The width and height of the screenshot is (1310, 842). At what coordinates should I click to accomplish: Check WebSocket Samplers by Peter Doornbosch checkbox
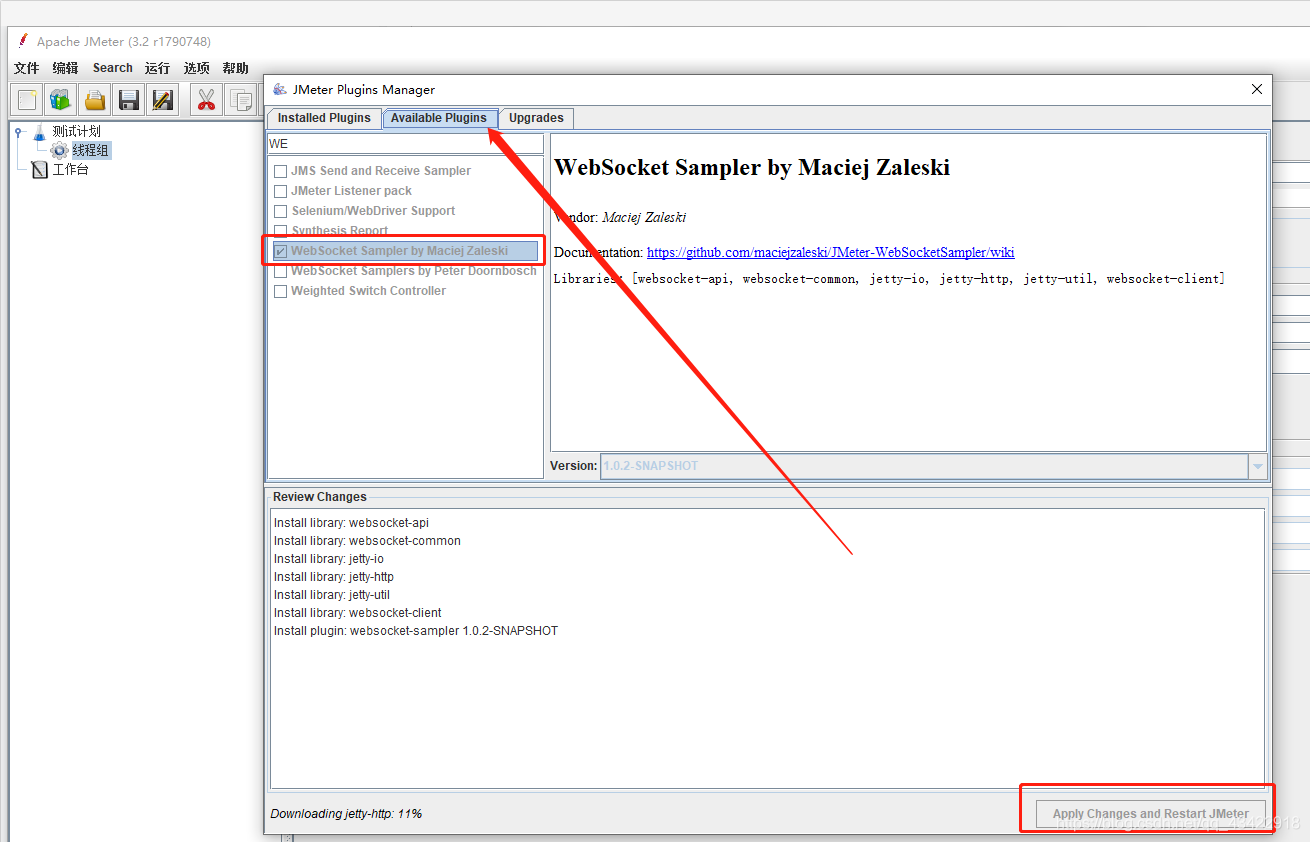281,271
